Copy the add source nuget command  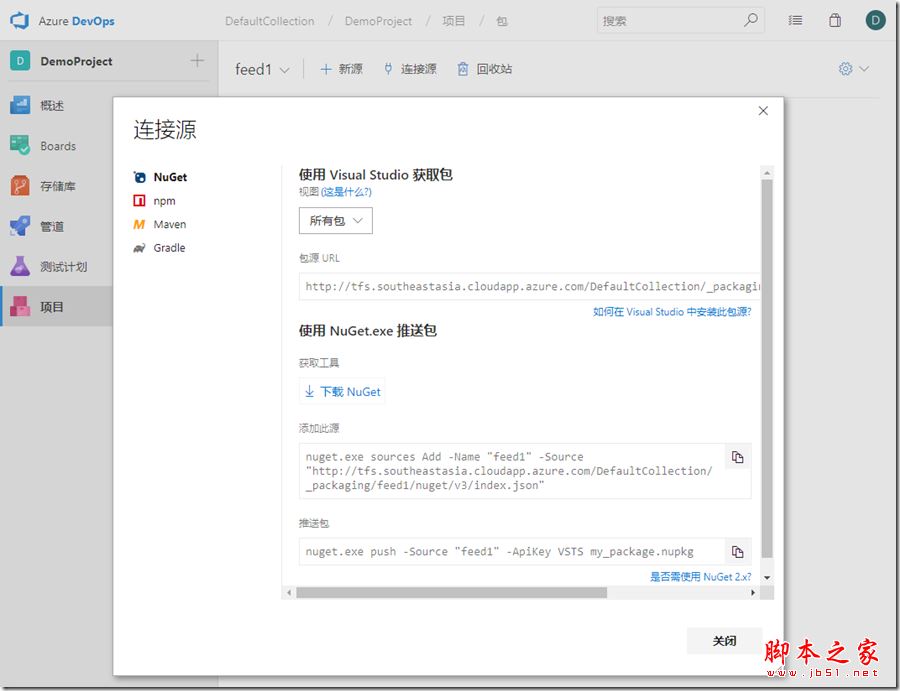[x=738, y=457]
